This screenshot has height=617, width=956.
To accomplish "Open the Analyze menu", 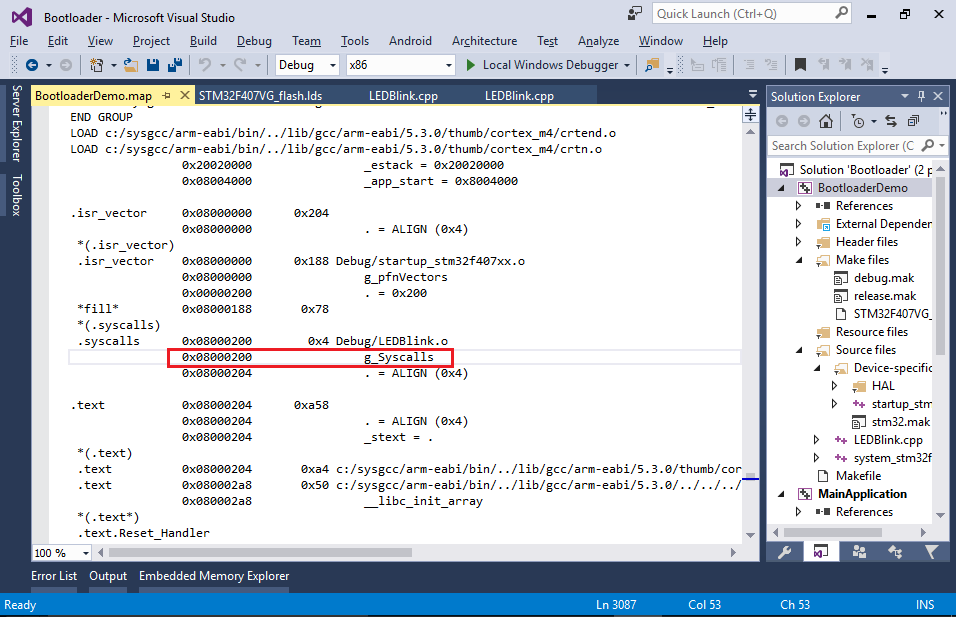I will [x=598, y=41].
